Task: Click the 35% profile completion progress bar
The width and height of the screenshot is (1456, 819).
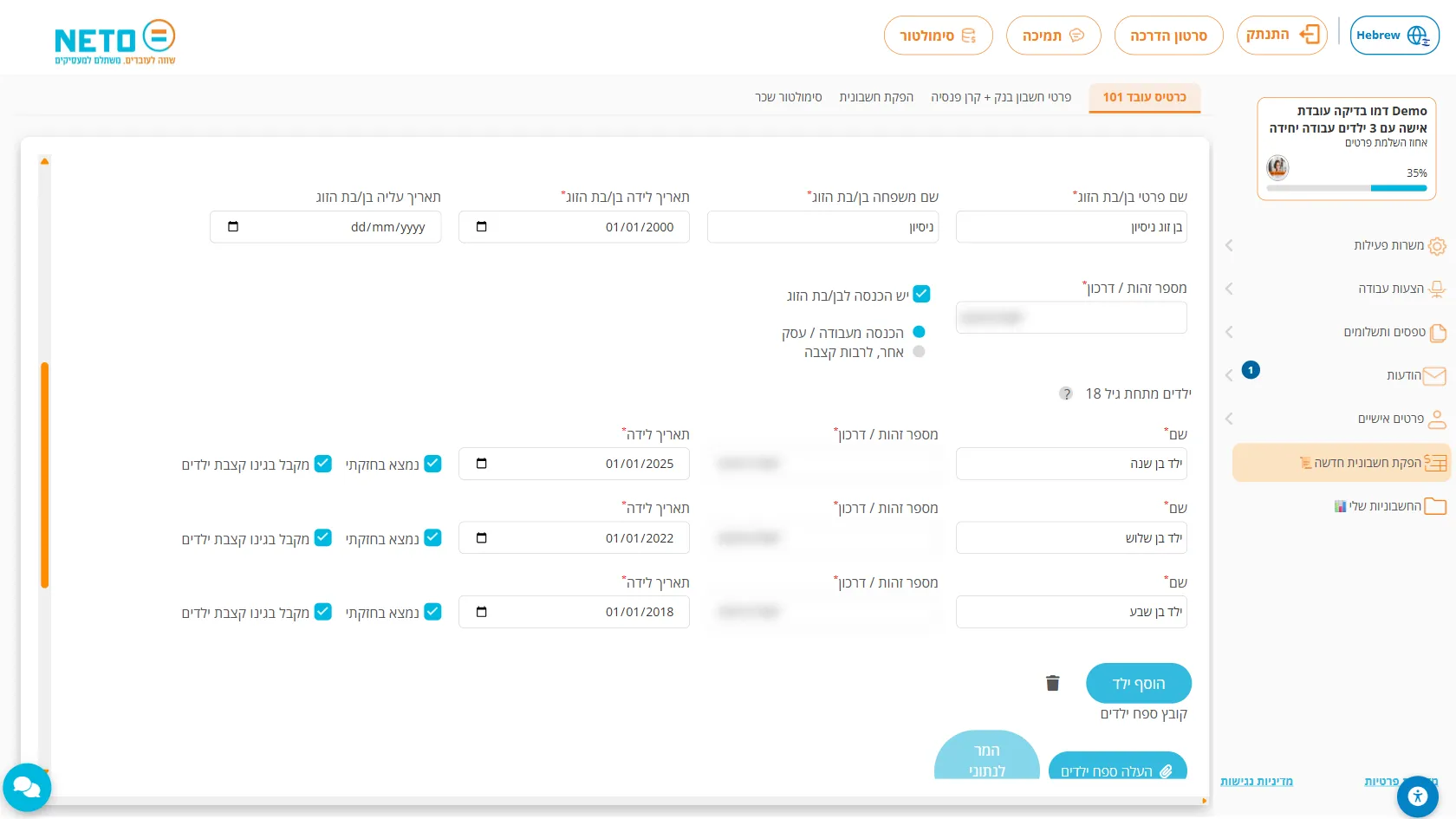Action: tap(1347, 188)
